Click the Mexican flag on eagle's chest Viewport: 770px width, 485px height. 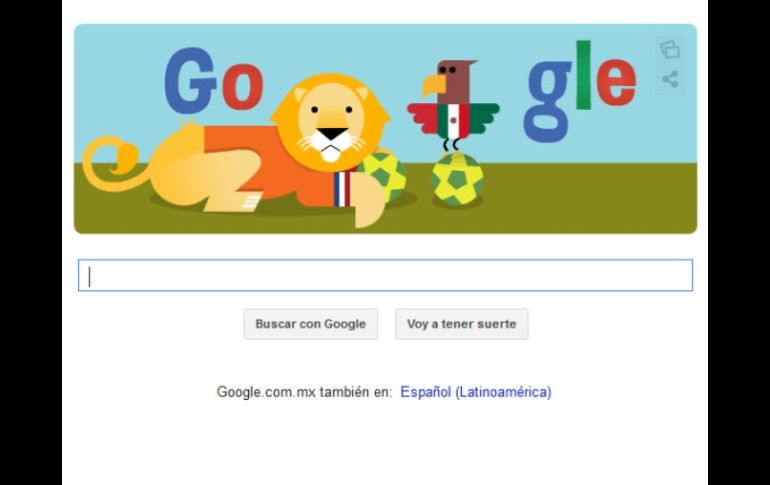[453, 121]
